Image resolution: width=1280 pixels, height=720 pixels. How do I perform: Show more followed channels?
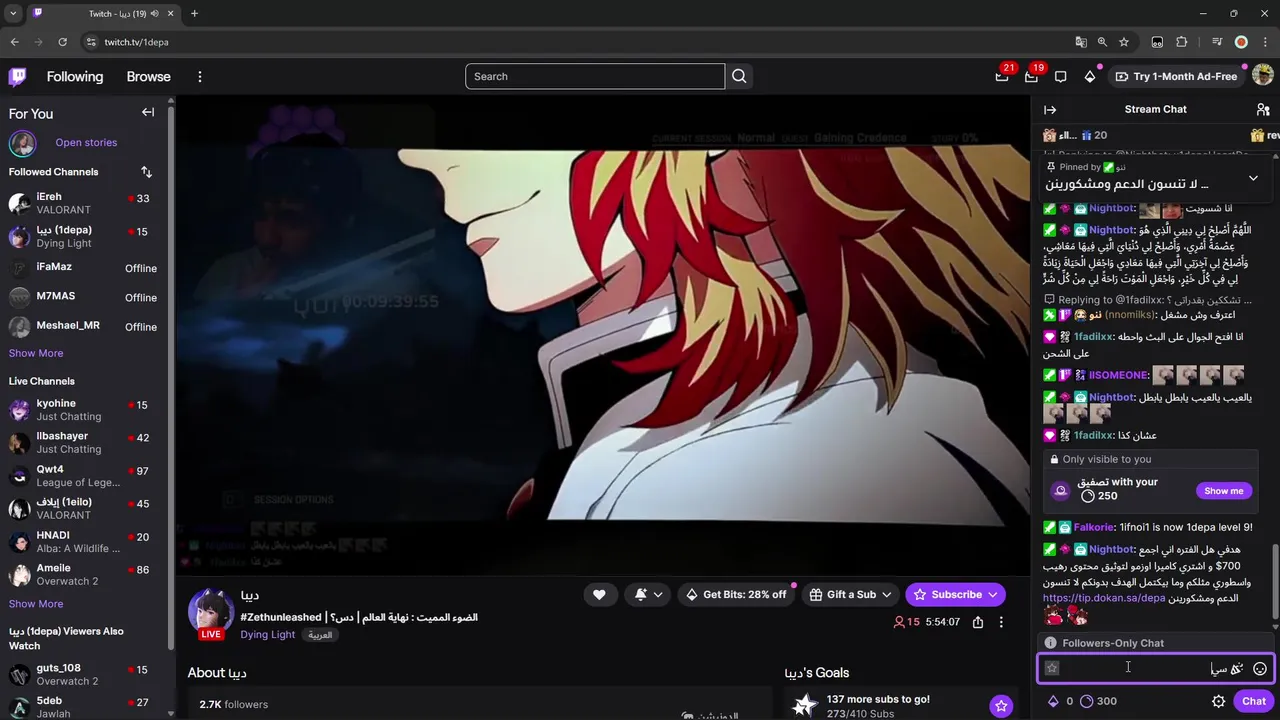[36, 353]
